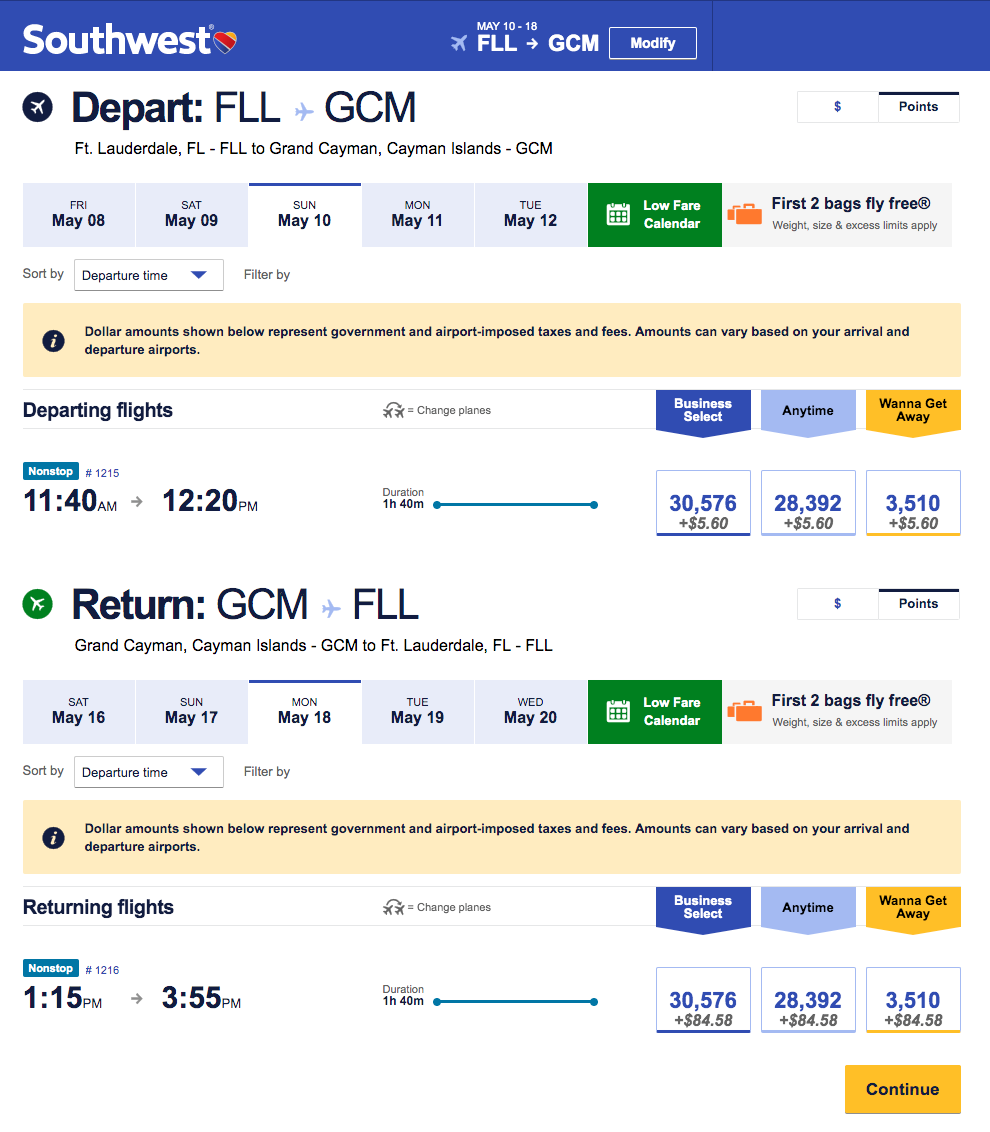Image resolution: width=990 pixels, height=1132 pixels.
Task: Switch return fares to dollar view
Action: pos(837,604)
